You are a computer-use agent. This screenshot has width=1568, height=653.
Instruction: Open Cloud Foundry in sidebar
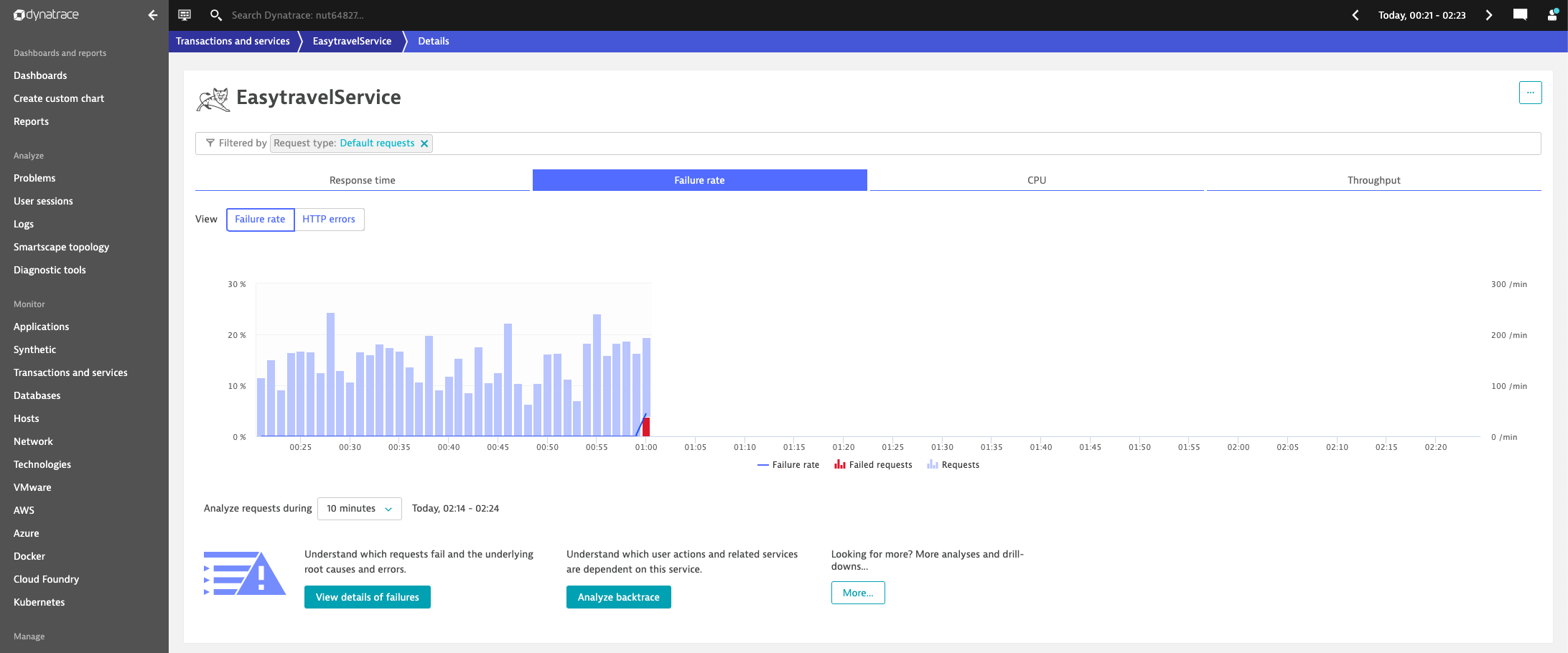pyautogui.click(x=46, y=579)
